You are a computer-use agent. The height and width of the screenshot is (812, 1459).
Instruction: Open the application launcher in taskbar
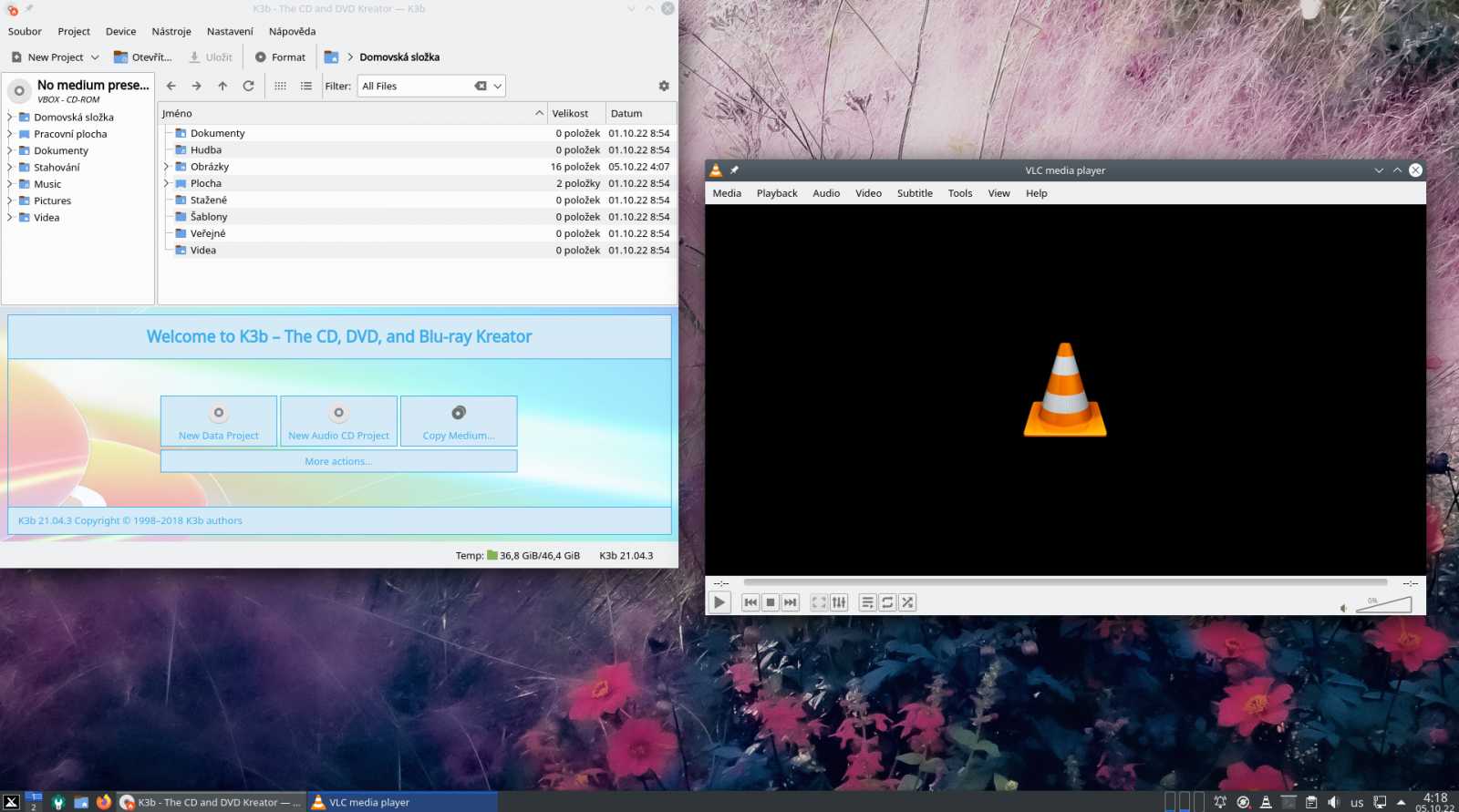coord(11,802)
